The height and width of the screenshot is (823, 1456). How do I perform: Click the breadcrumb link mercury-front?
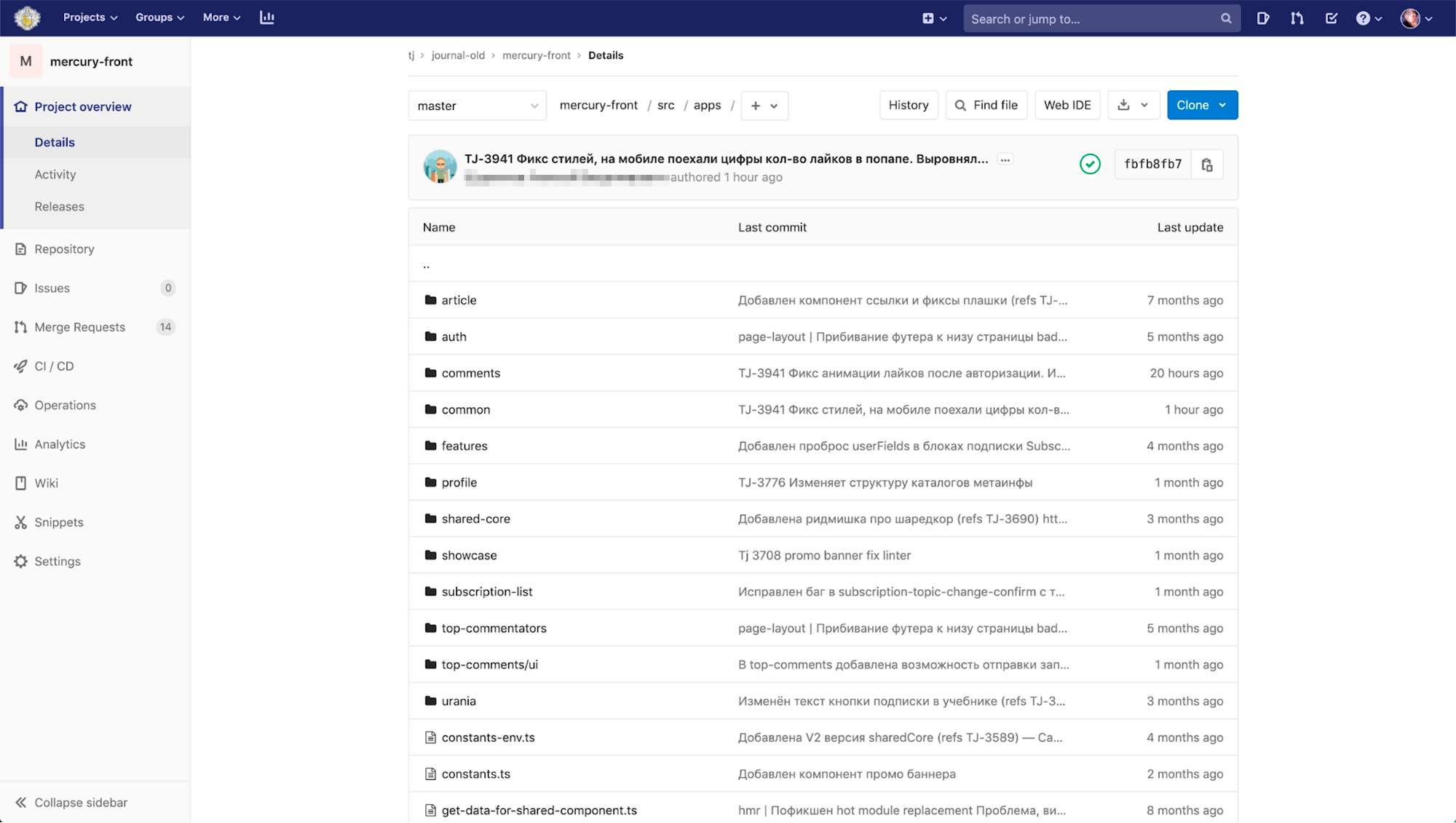pyautogui.click(x=536, y=55)
